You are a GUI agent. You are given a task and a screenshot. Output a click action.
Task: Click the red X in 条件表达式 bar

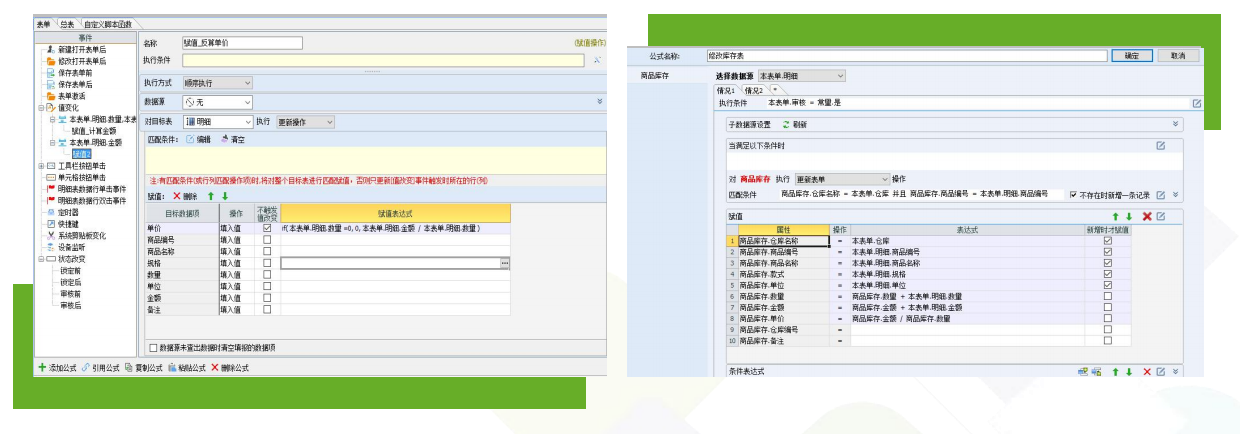tap(1146, 372)
